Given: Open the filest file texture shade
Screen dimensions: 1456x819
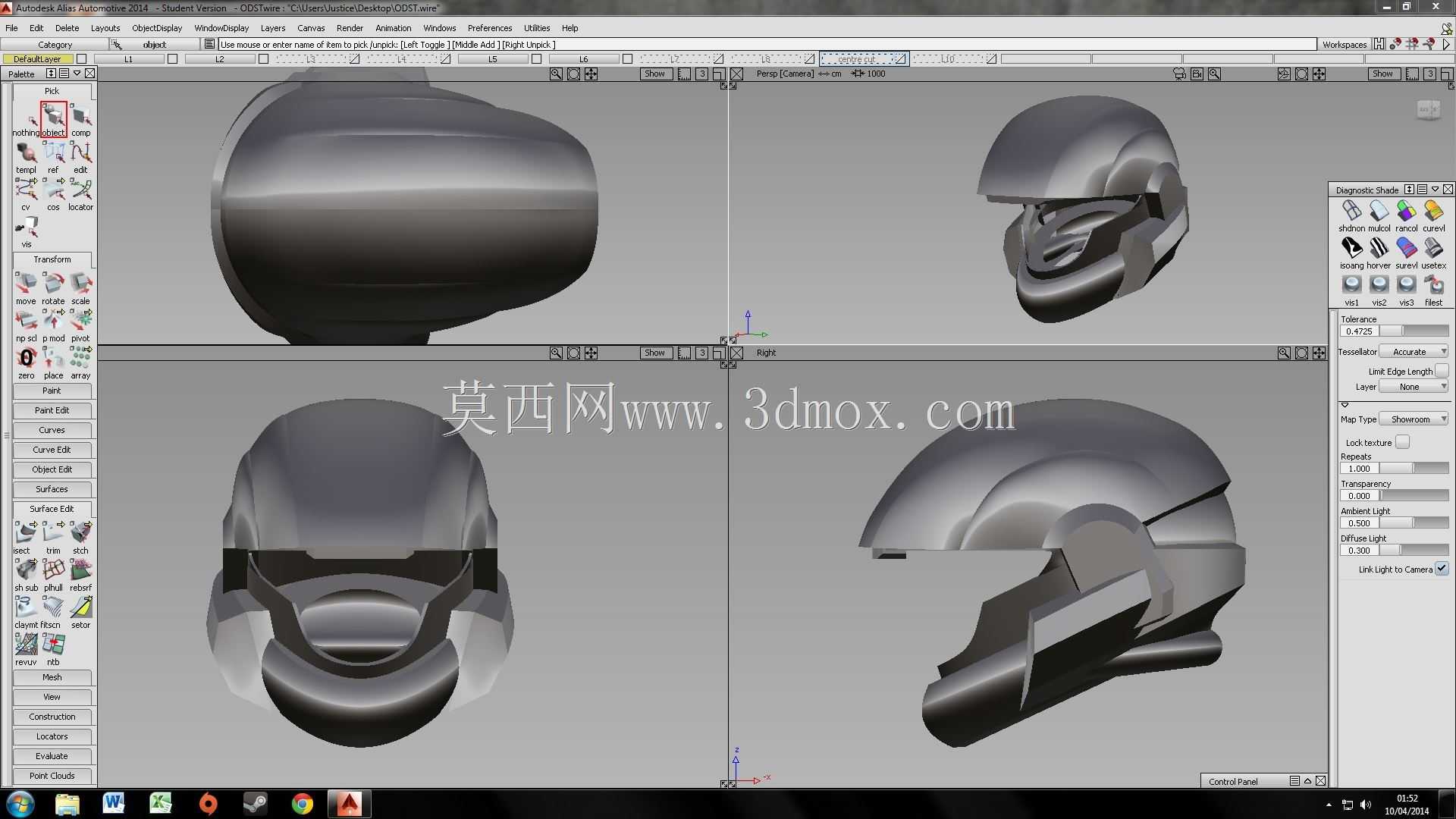Looking at the screenshot, I should pyautogui.click(x=1433, y=290).
